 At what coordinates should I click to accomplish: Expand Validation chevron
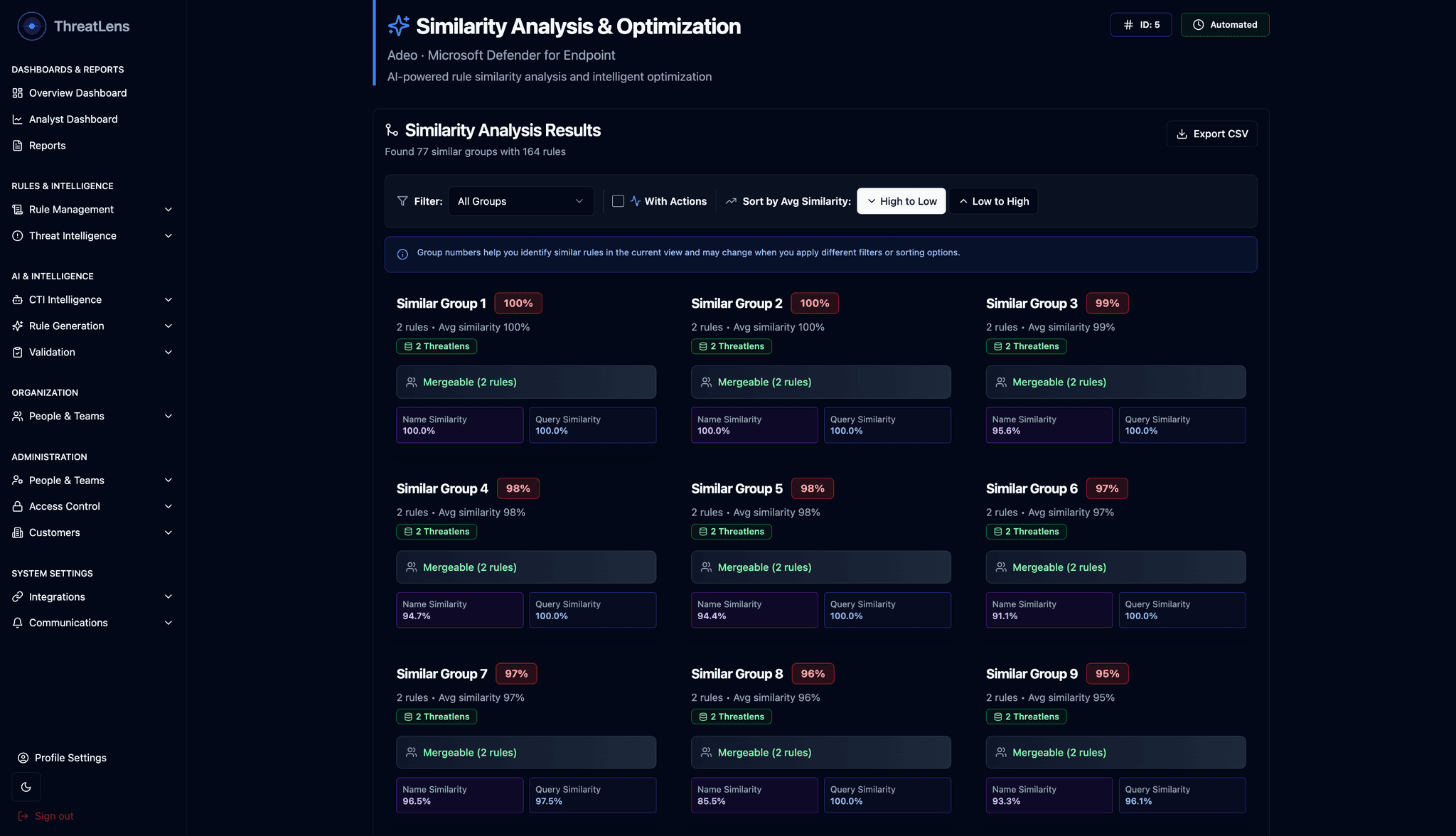[168, 353]
